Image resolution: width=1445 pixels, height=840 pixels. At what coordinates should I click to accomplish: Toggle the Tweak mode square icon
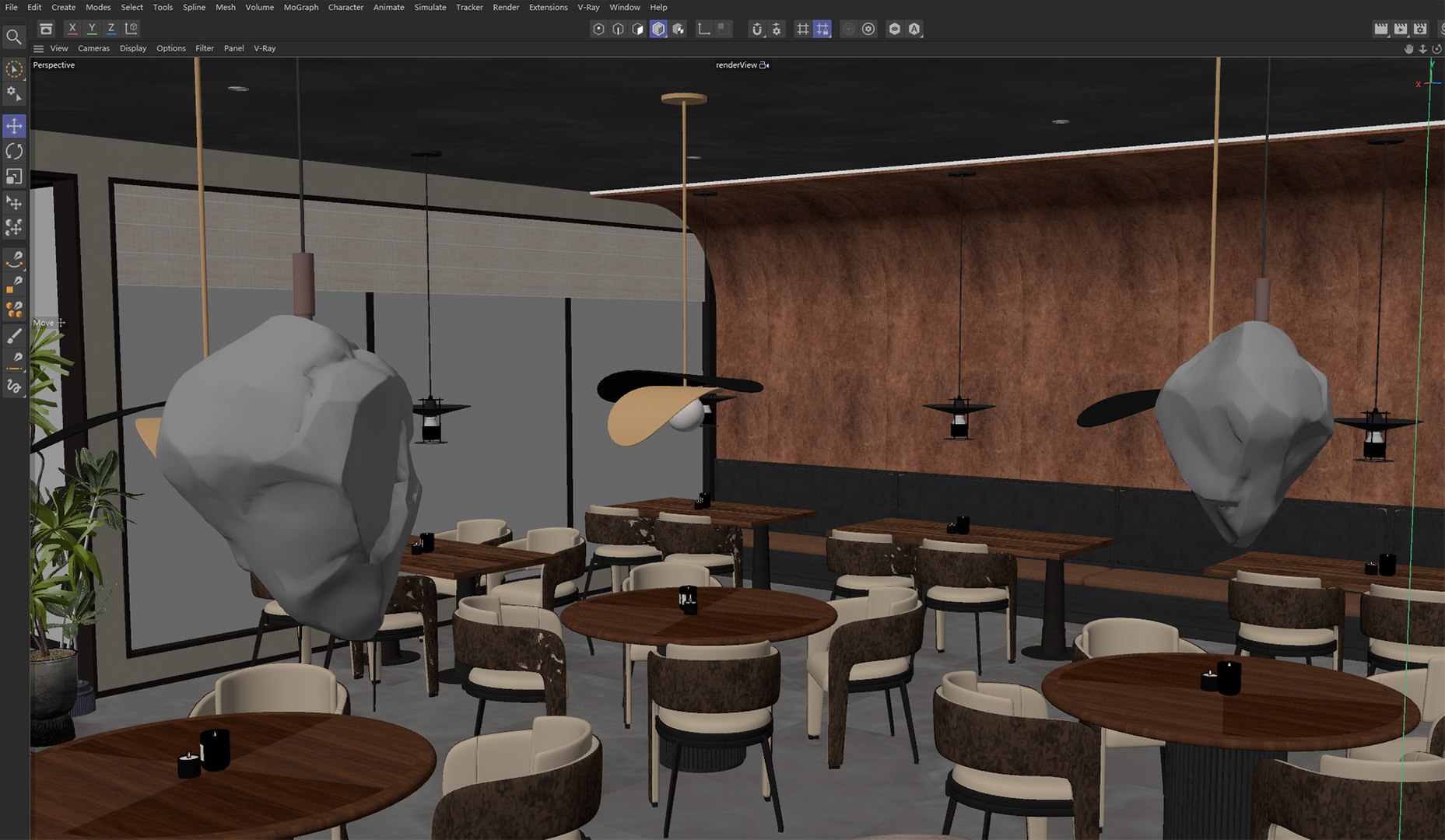click(723, 28)
